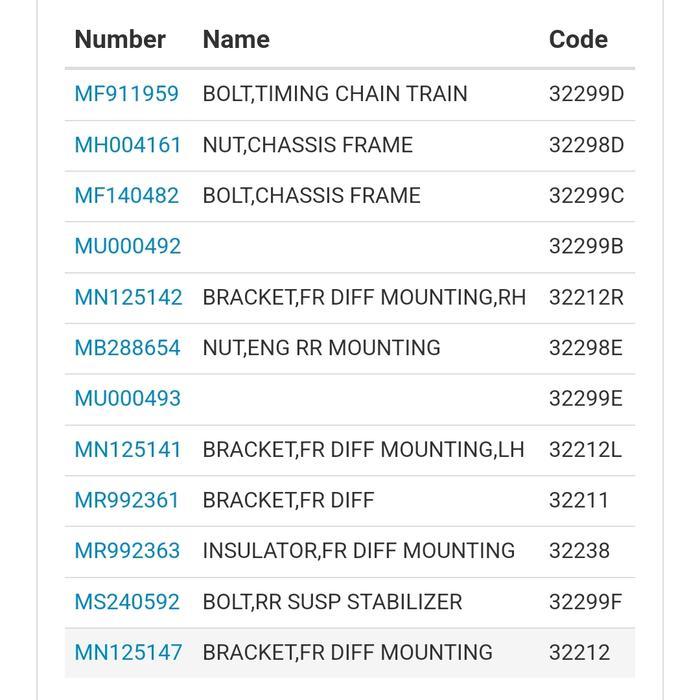This screenshot has height=700, width=700.
Task: Open part number MF911959 link
Action: [x=127, y=94]
